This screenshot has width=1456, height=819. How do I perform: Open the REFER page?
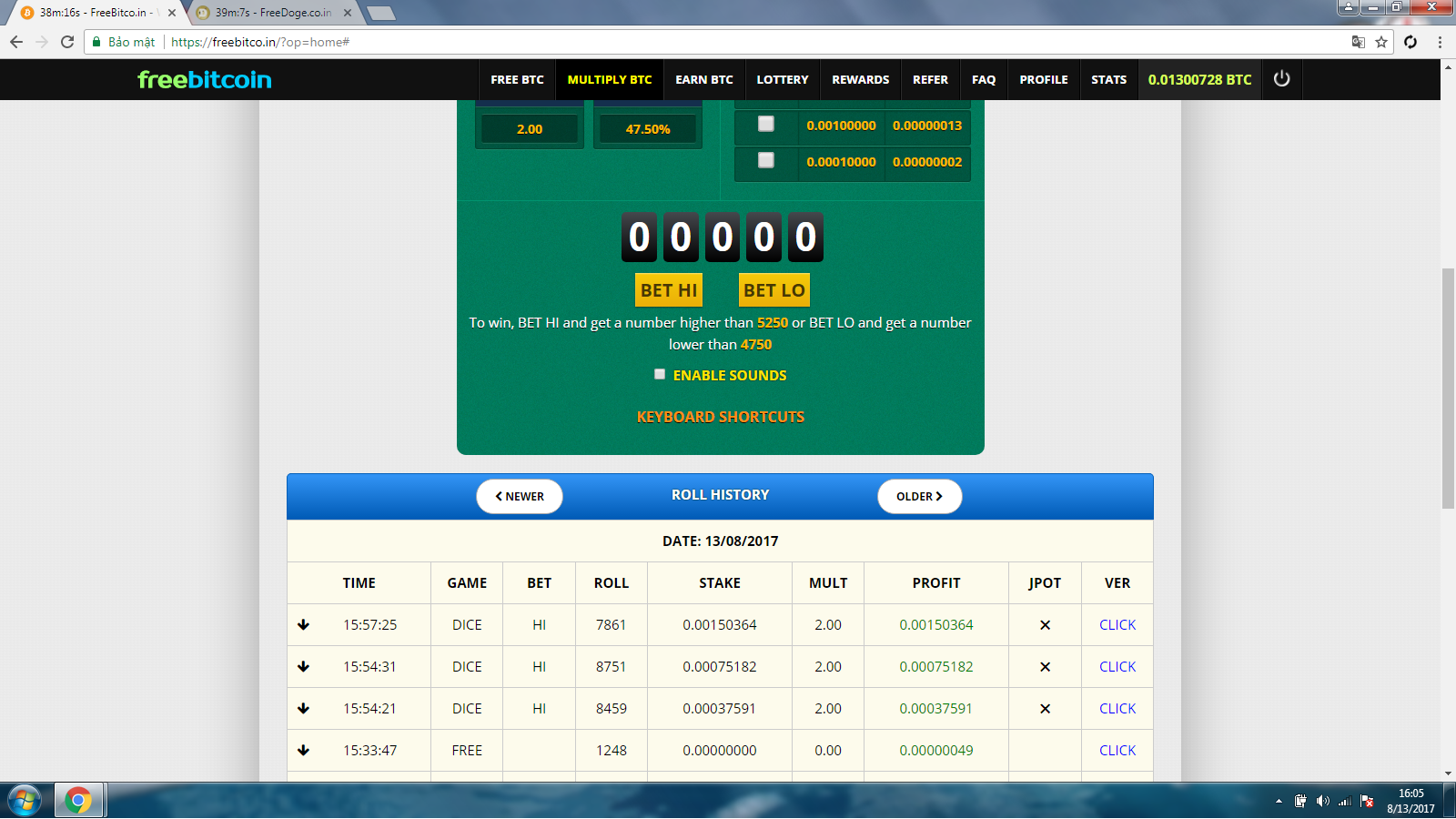930,80
